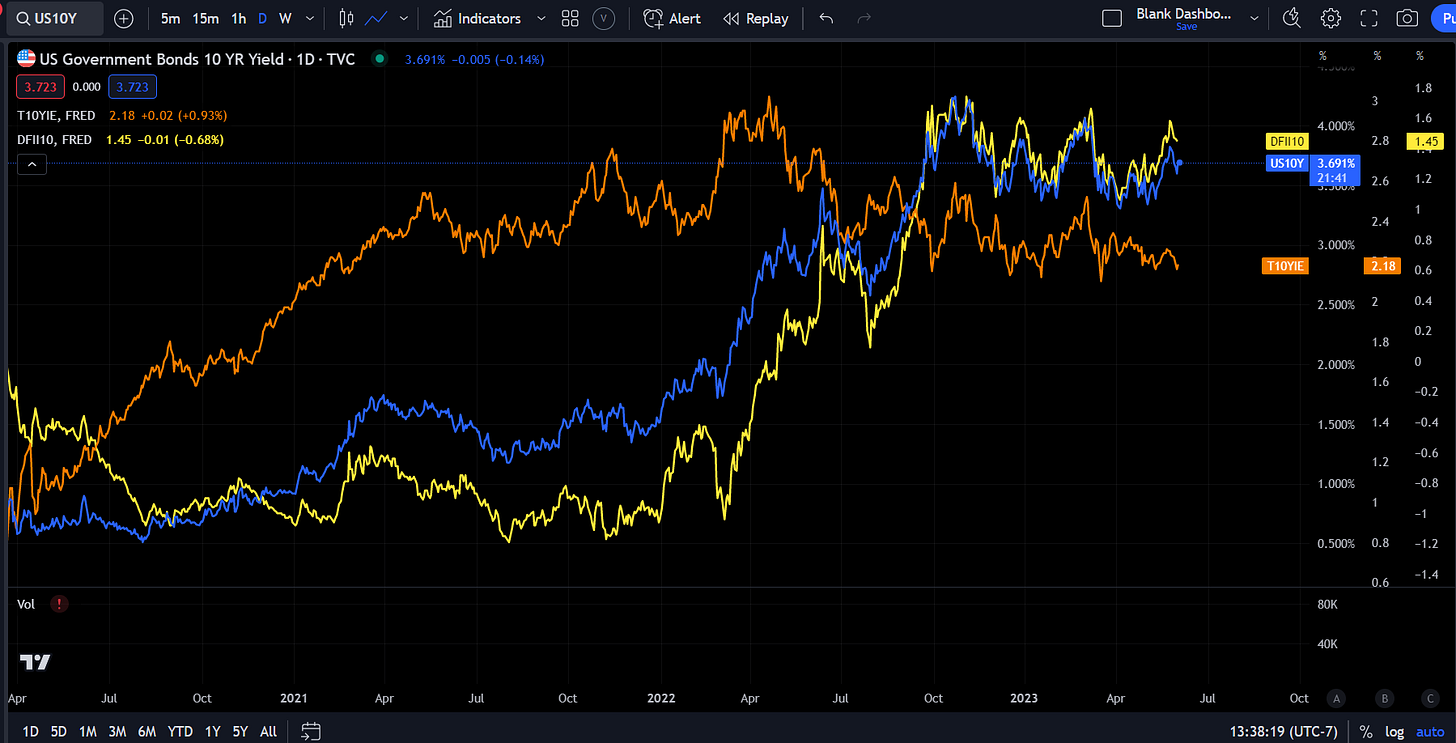Open chart settings gear
Image resolution: width=1456 pixels, height=743 pixels.
pyautogui.click(x=1329, y=18)
